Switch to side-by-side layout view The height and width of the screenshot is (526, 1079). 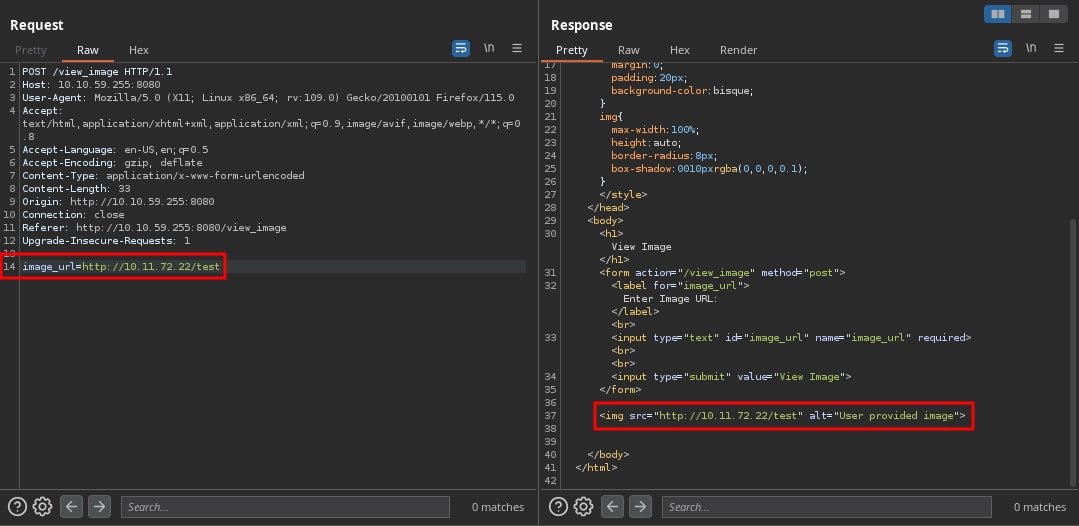[x=997, y=14]
